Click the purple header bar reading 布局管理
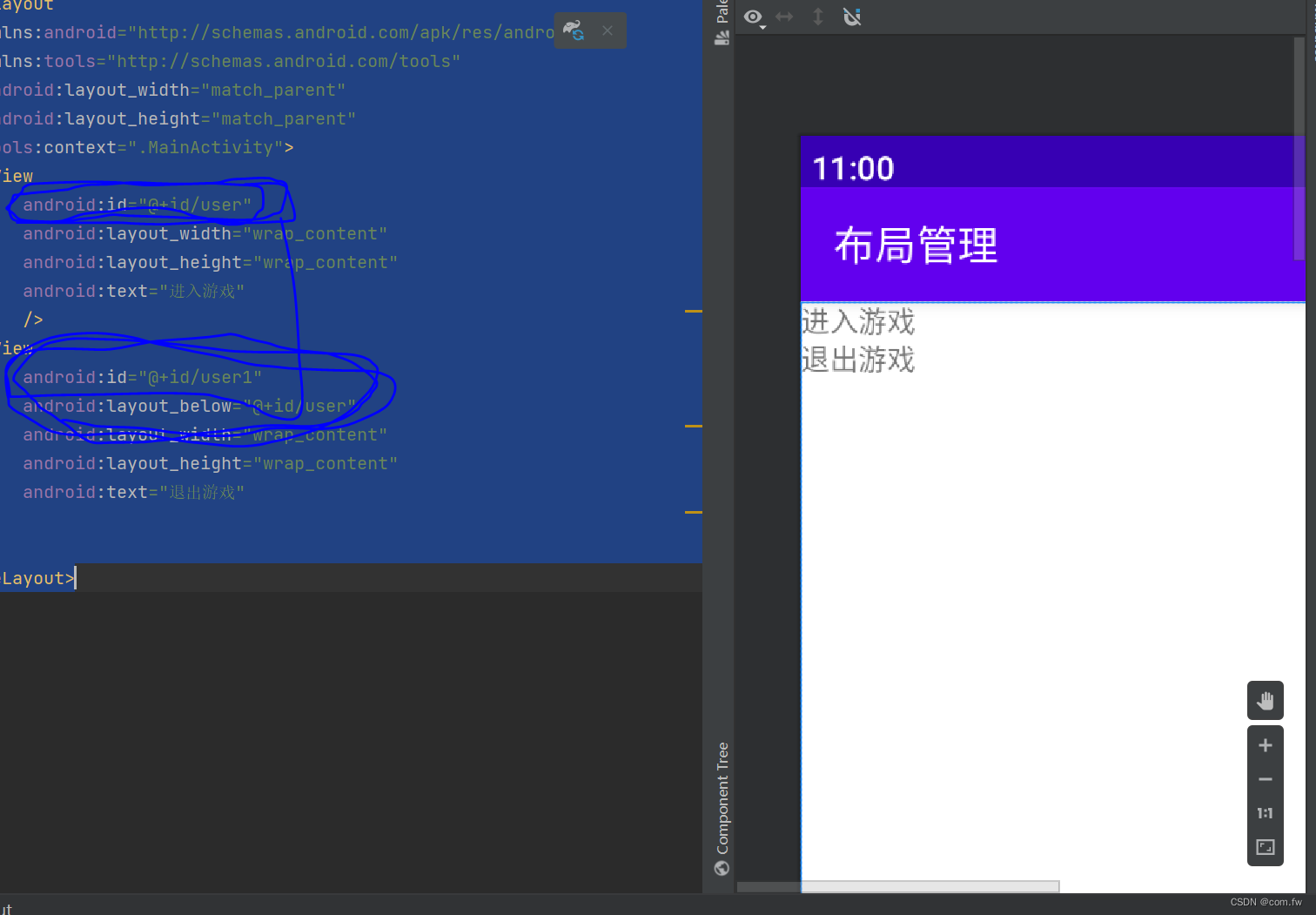 coord(914,245)
